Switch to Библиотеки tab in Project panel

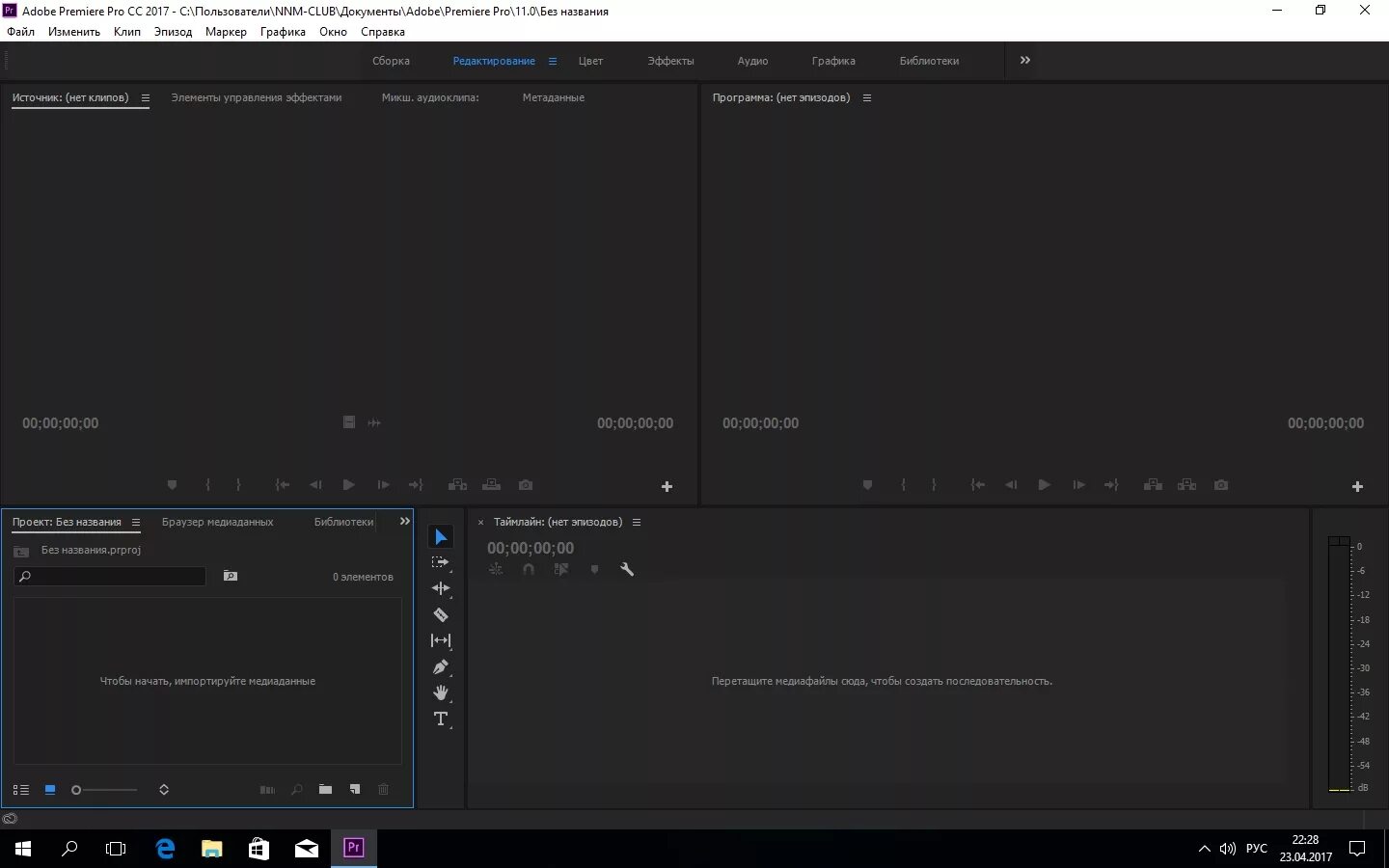click(x=343, y=522)
